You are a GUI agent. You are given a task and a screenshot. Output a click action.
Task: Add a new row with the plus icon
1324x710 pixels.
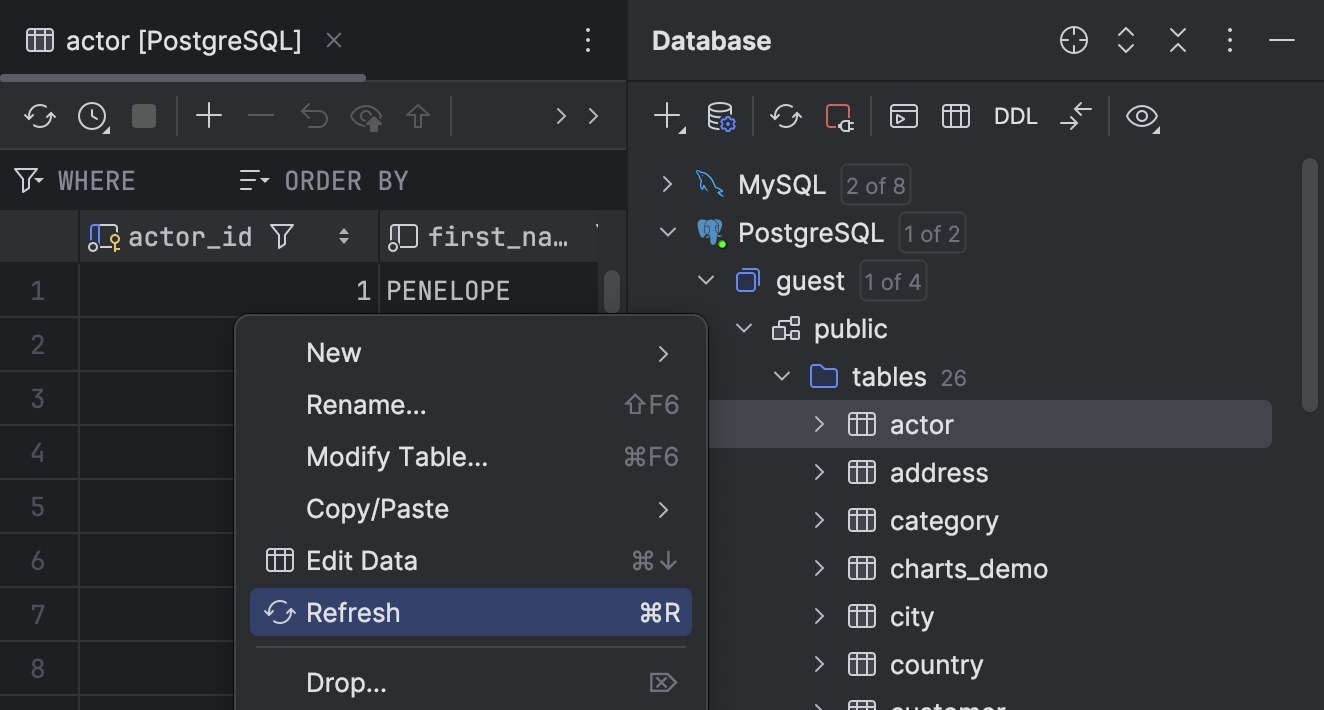tap(209, 116)
